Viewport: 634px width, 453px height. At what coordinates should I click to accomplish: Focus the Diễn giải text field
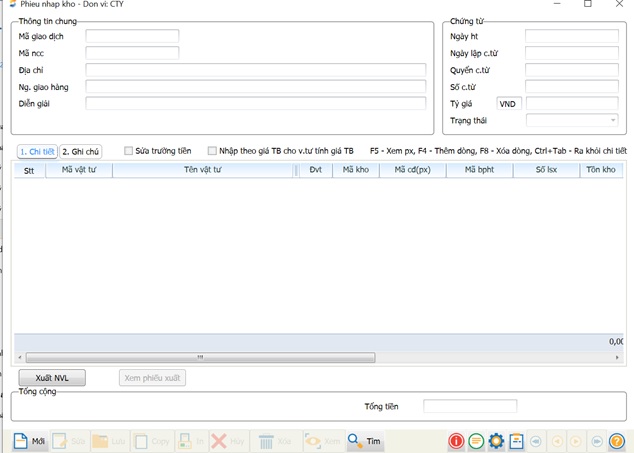(256, 103)
